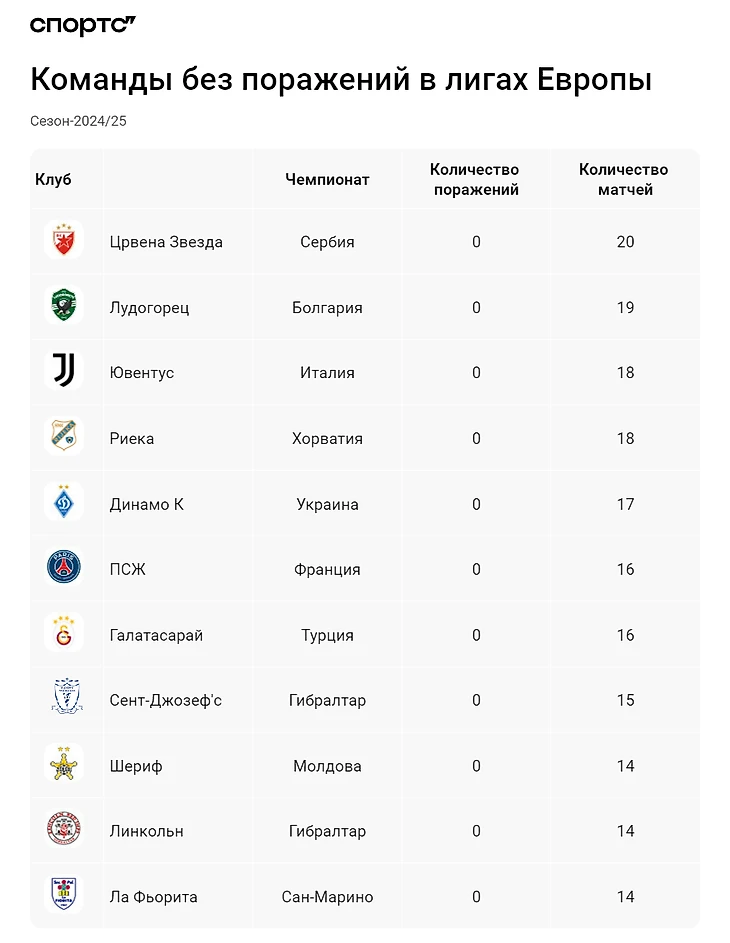Click the Спортс logo at top

click(x=82, y=26)
